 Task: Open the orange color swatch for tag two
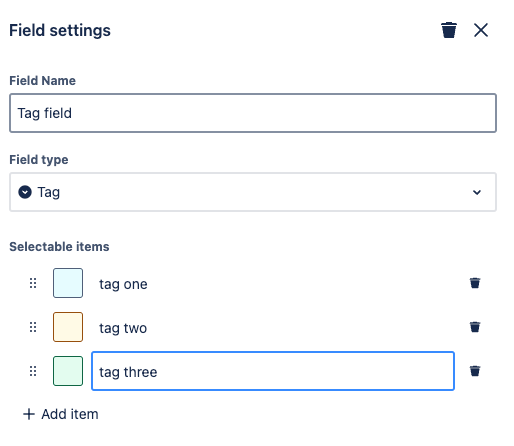(68, 327)
